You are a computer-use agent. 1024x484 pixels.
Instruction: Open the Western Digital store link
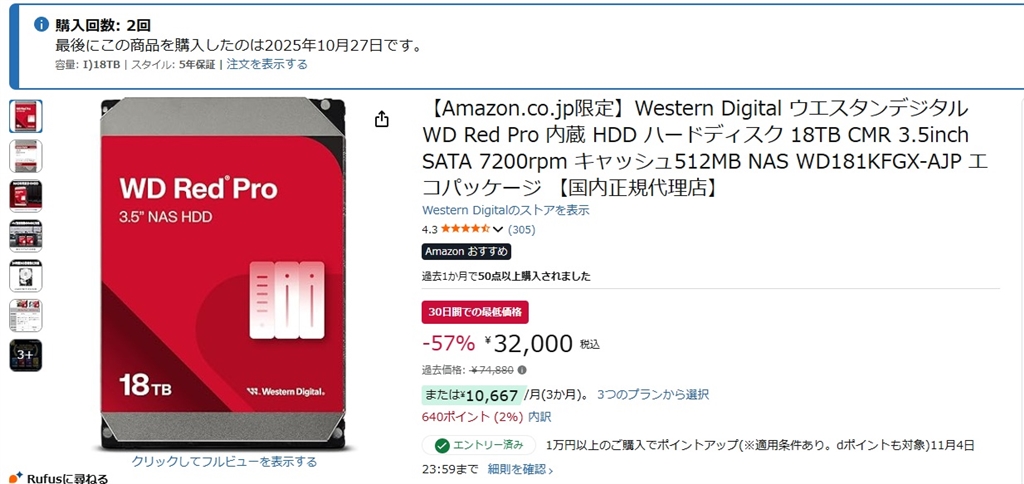(x=506, y=210)
